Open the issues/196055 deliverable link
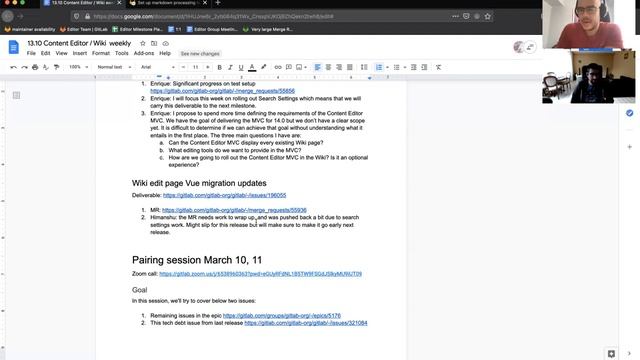 point(224,196)
